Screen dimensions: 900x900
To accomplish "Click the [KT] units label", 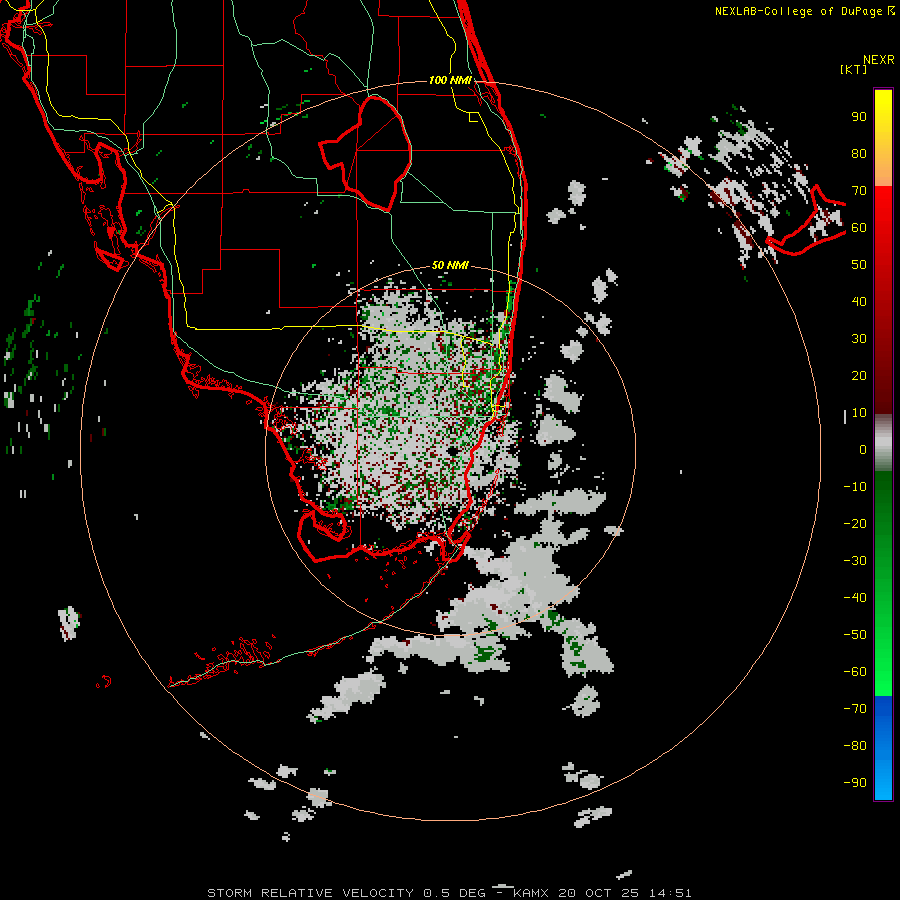I will 854,69.
